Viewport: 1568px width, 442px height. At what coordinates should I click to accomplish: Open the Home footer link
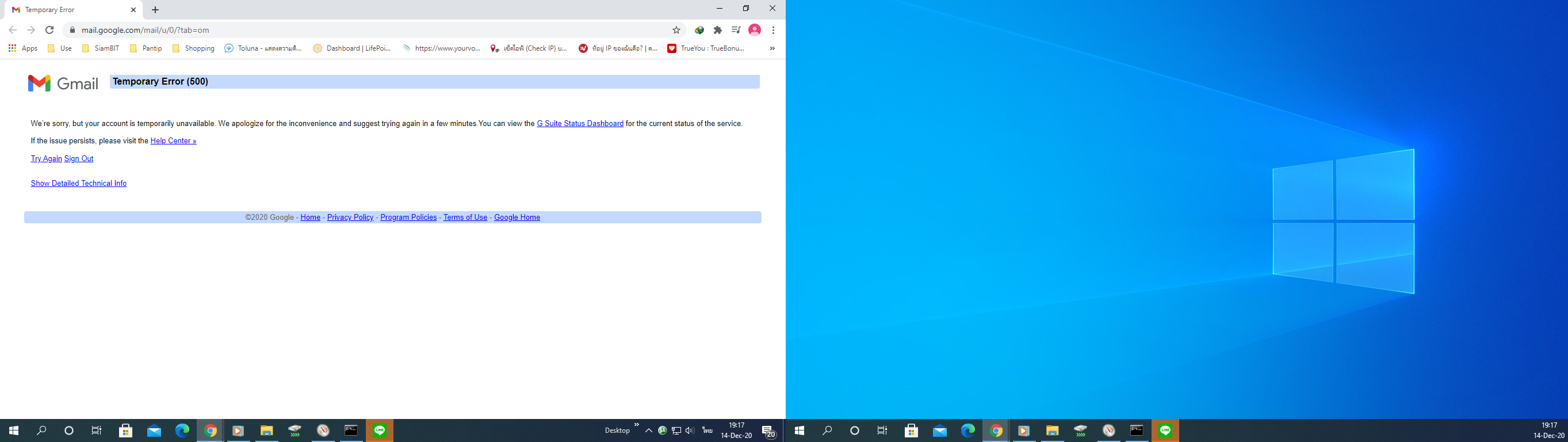coord(311,218)
